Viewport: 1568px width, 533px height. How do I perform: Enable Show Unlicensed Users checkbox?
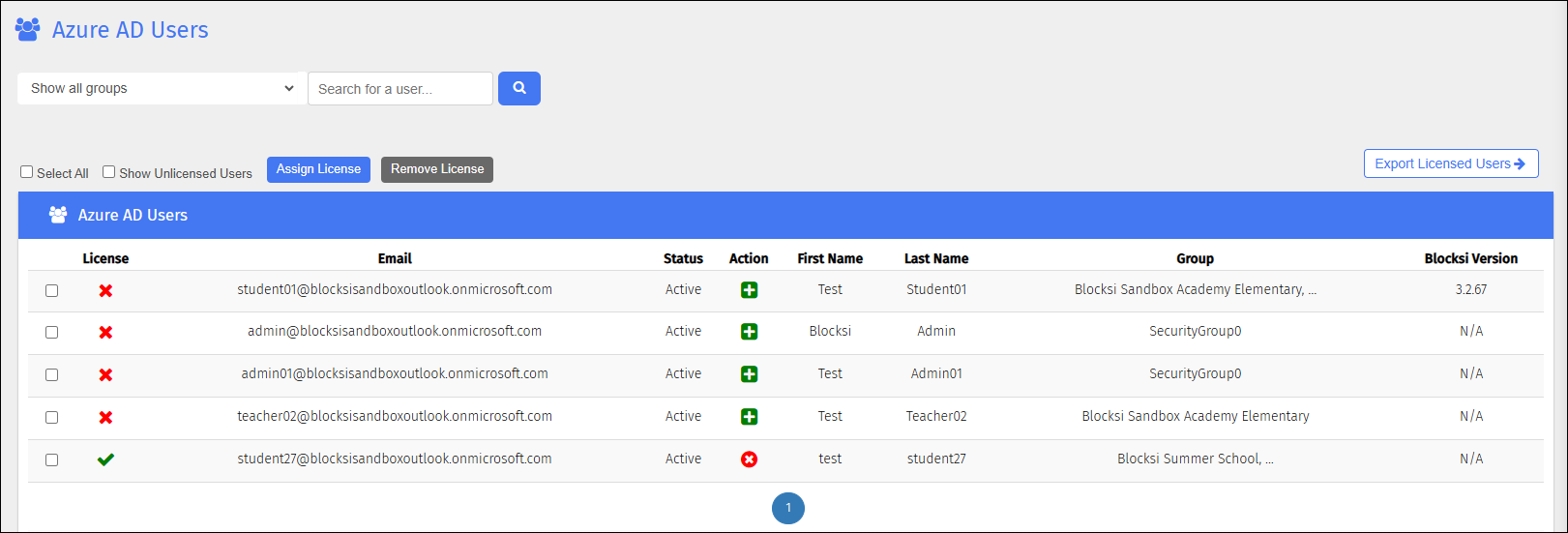click(x=109, y=172)
